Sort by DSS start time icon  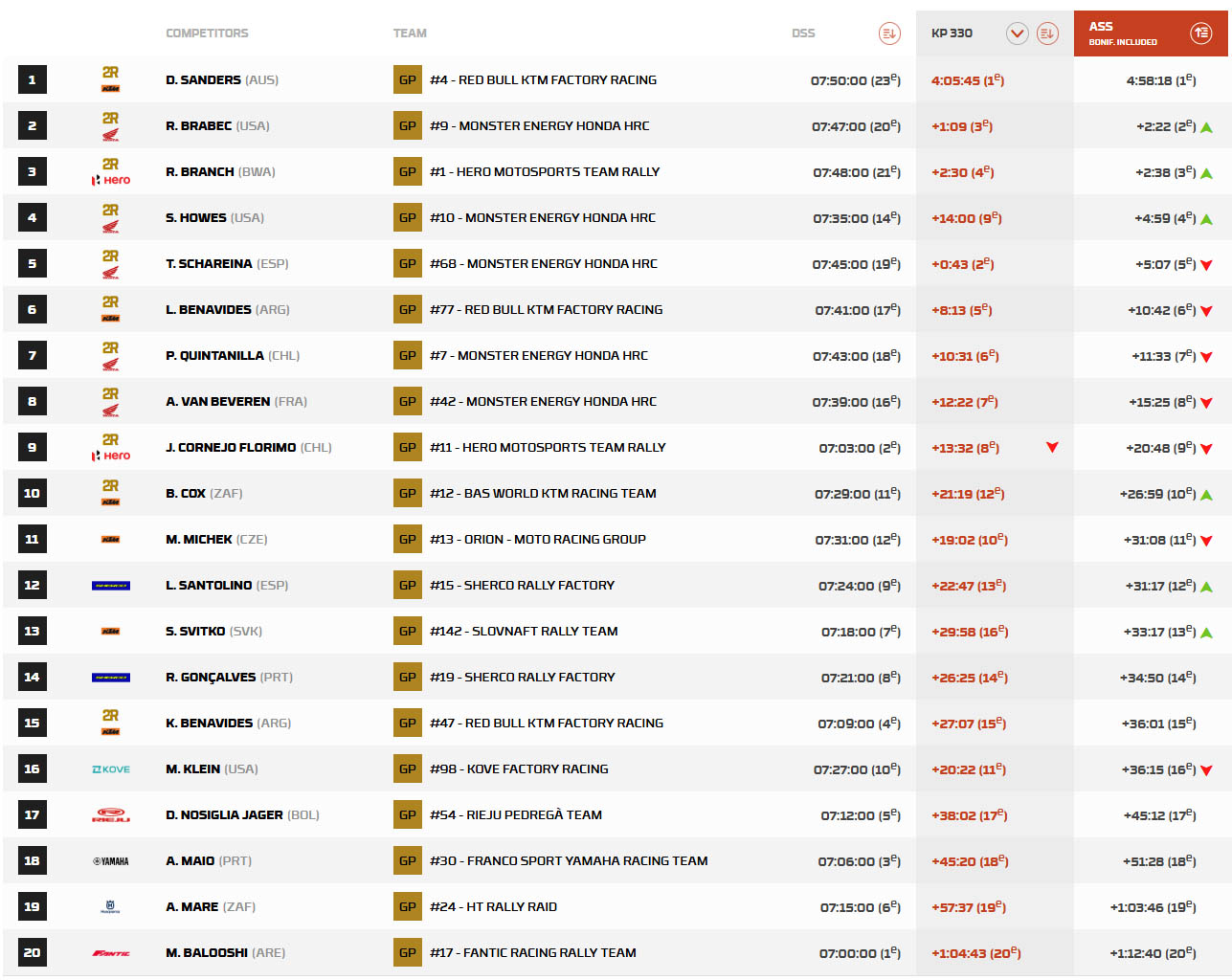tap(888, 33)
